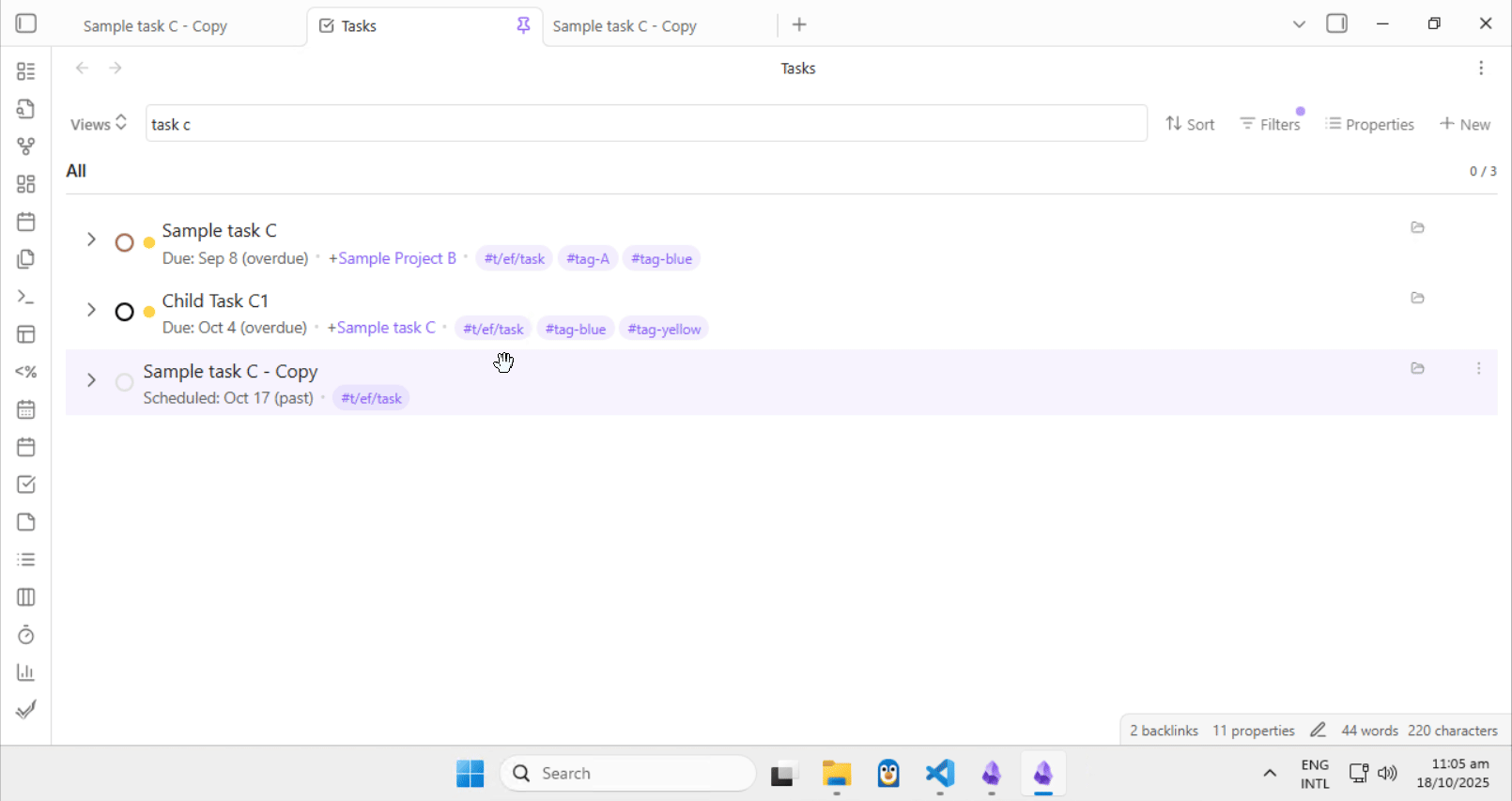Open the stopwatch timer icon in sidebar
Image resolution: width=1512 pixels, height=801 pixels.
click(26, 635)
